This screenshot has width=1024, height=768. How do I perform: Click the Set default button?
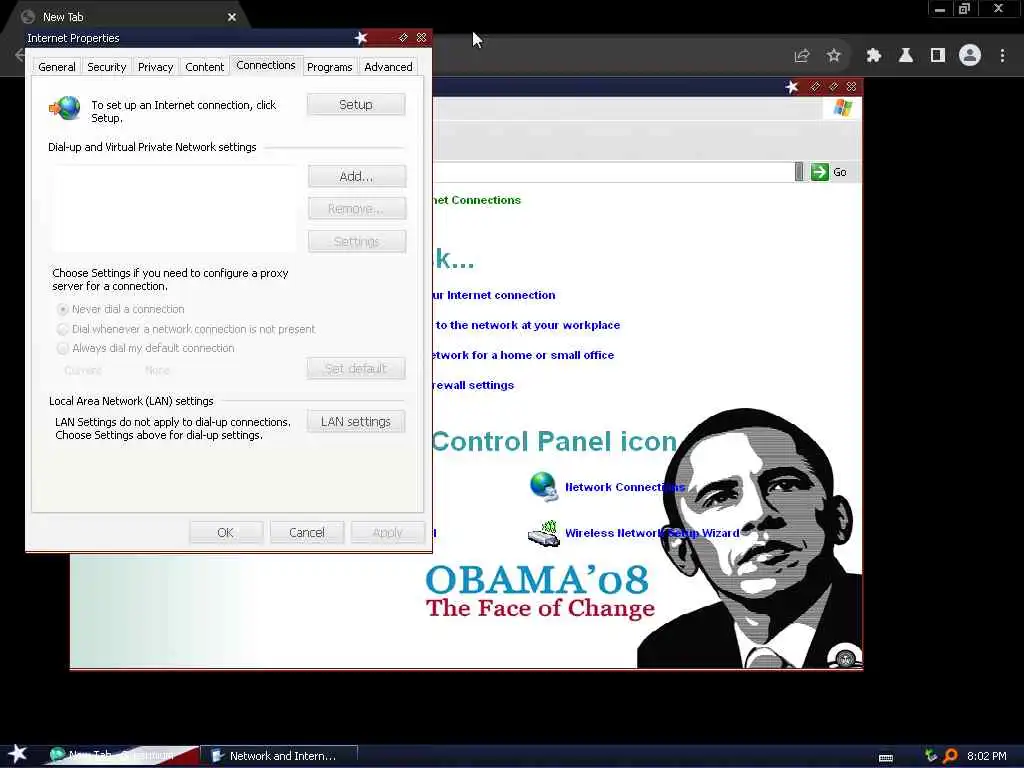click(x=356, y=368)
